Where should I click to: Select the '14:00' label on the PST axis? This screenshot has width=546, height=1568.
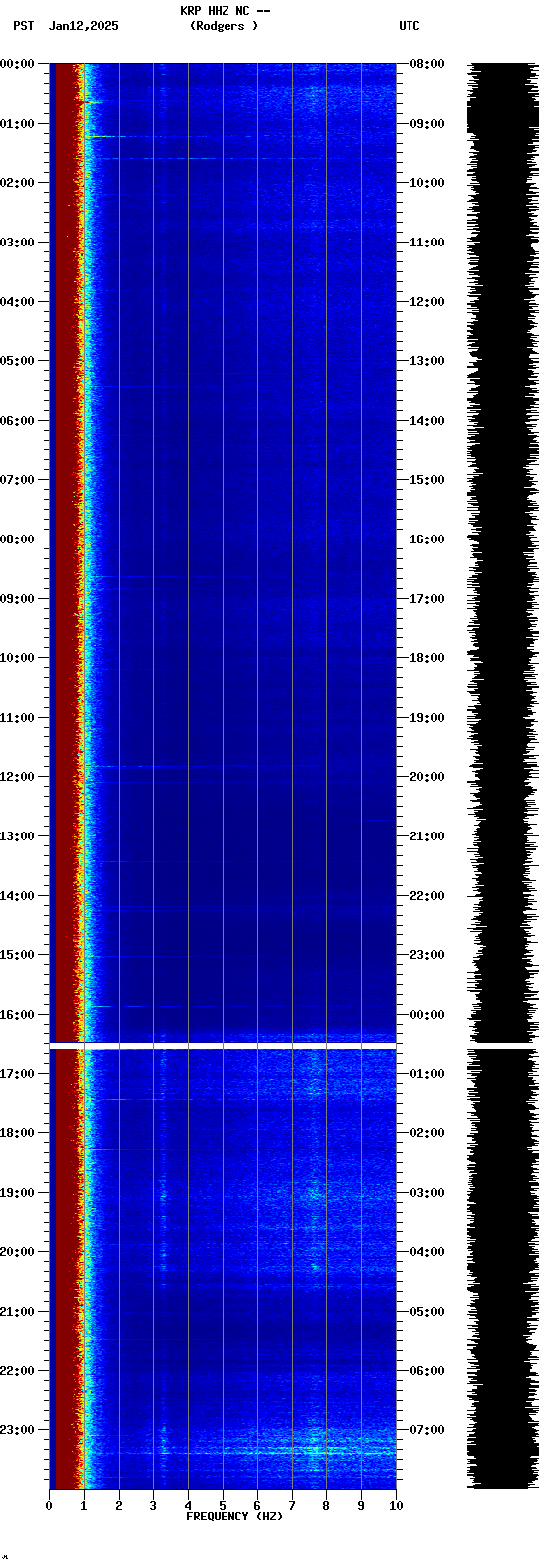[x=17, y=896]
